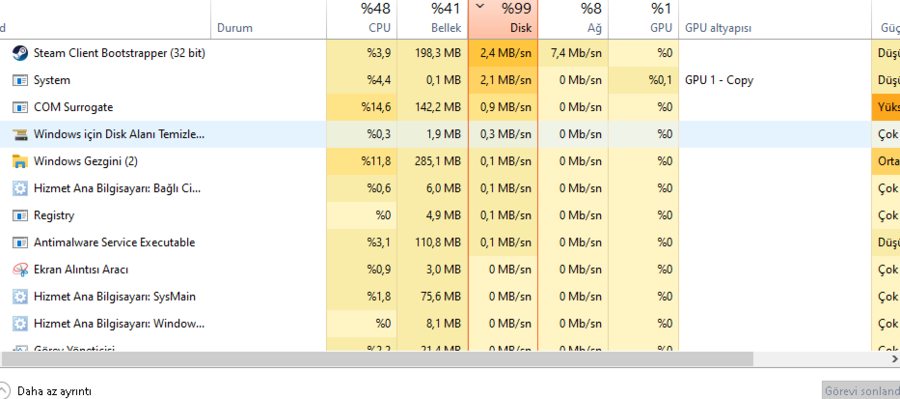
Task: Click GPU 1 - Copy engine cell
Action: pos(719,80)
